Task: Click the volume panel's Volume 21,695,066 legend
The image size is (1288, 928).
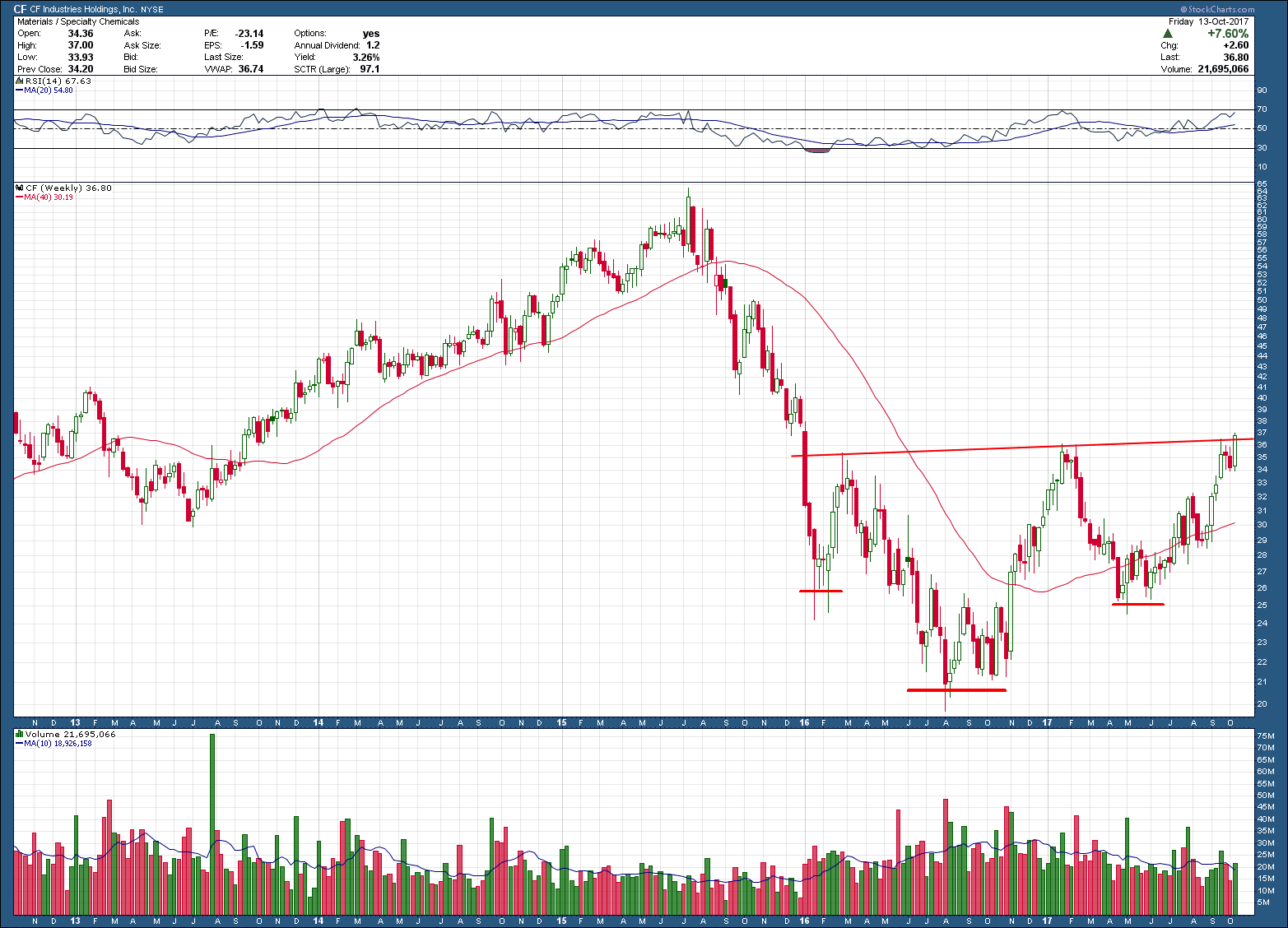Action: (71, 734)
